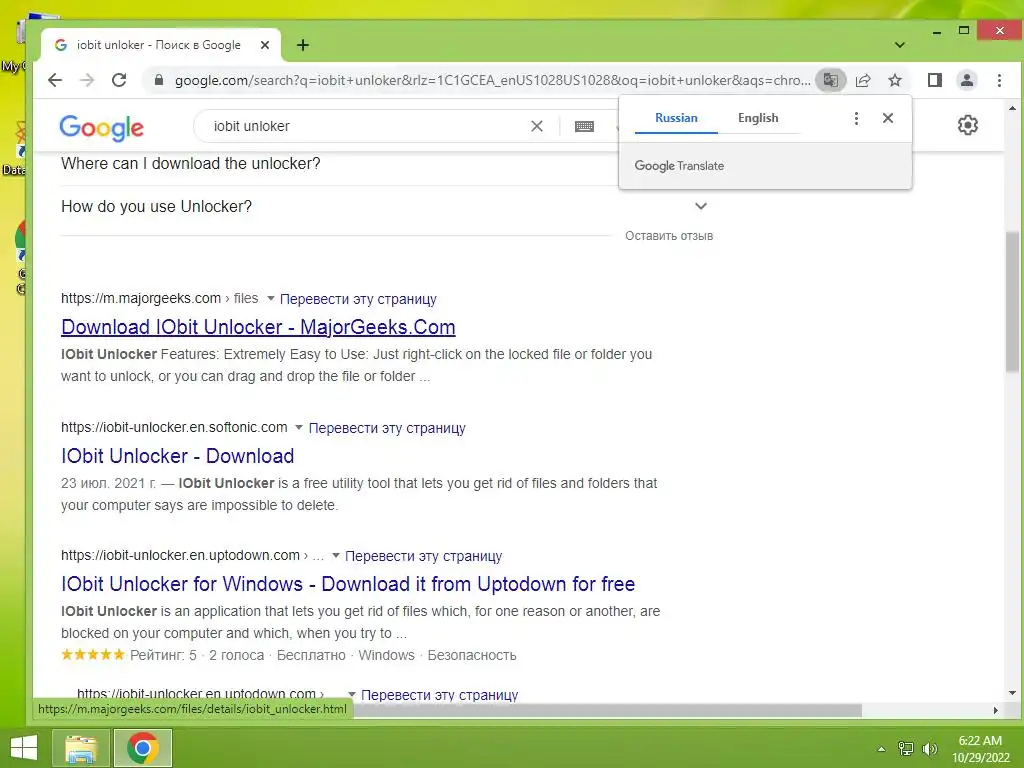Switch to the English translate tab
The width and height of the screenshot is (1024, 768).
pos(758,118)
